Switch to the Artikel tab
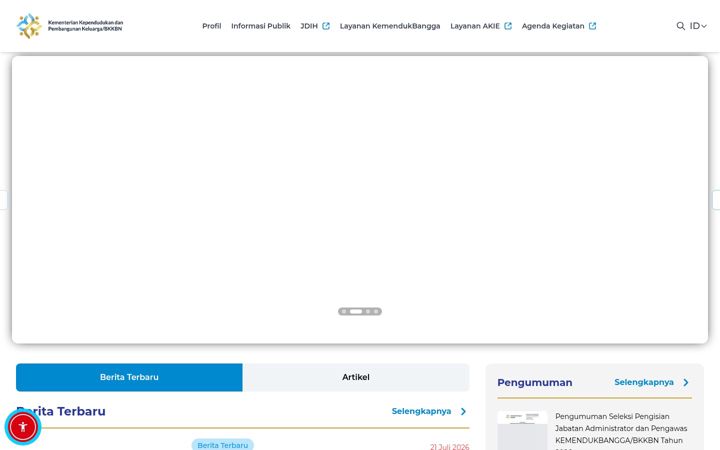Screen dimensions: 720x450 [x=356, y=377]
